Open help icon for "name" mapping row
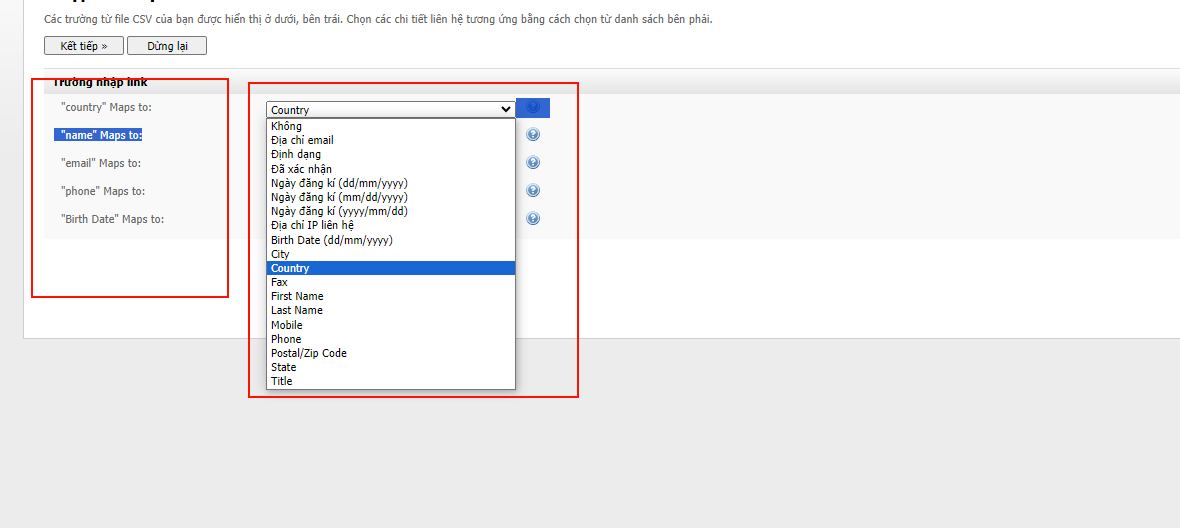This screenshot has height=528, width=1180. coord(533,135)
